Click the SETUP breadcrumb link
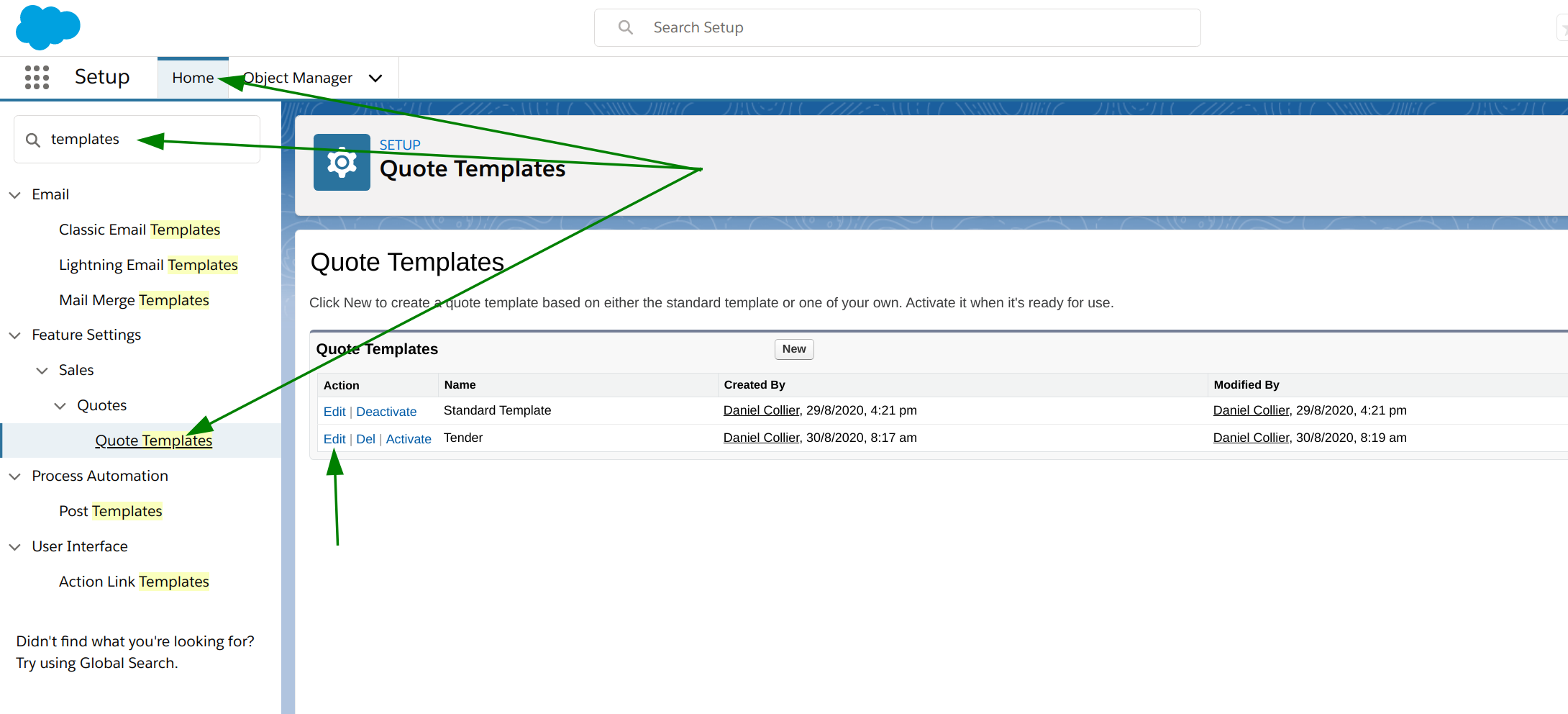This screenshot has height=714, width=1568. [400, 145]
